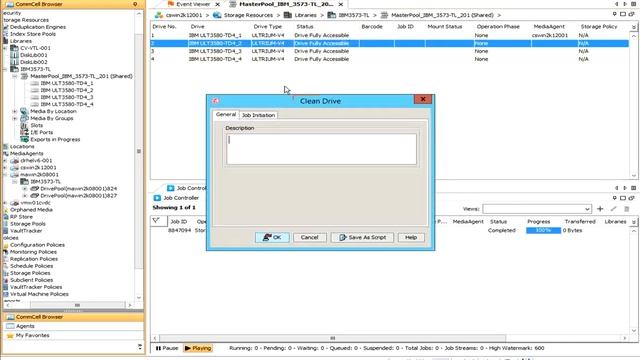Collapse IBM3573-TL under mawin2k08001

15,182
